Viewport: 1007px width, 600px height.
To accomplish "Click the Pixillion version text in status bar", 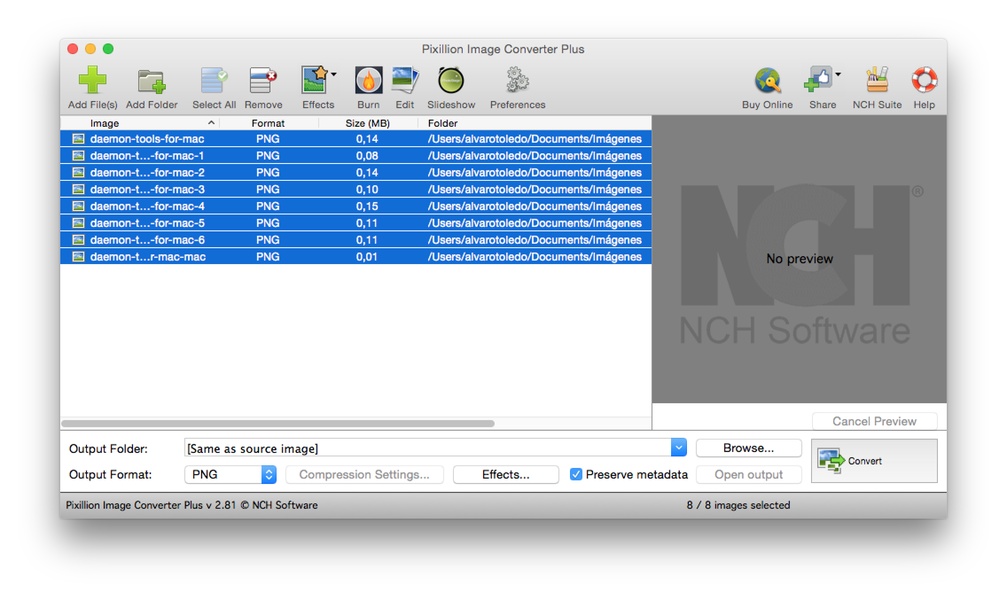I will click(191, 505).
